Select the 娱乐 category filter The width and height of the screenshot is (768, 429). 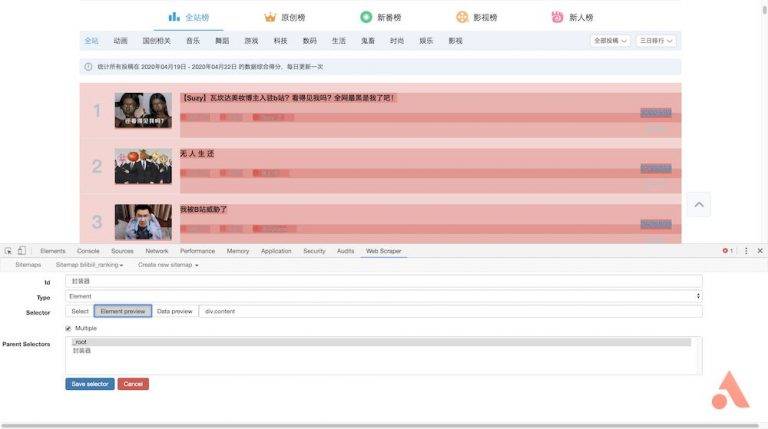click(426, 41)
